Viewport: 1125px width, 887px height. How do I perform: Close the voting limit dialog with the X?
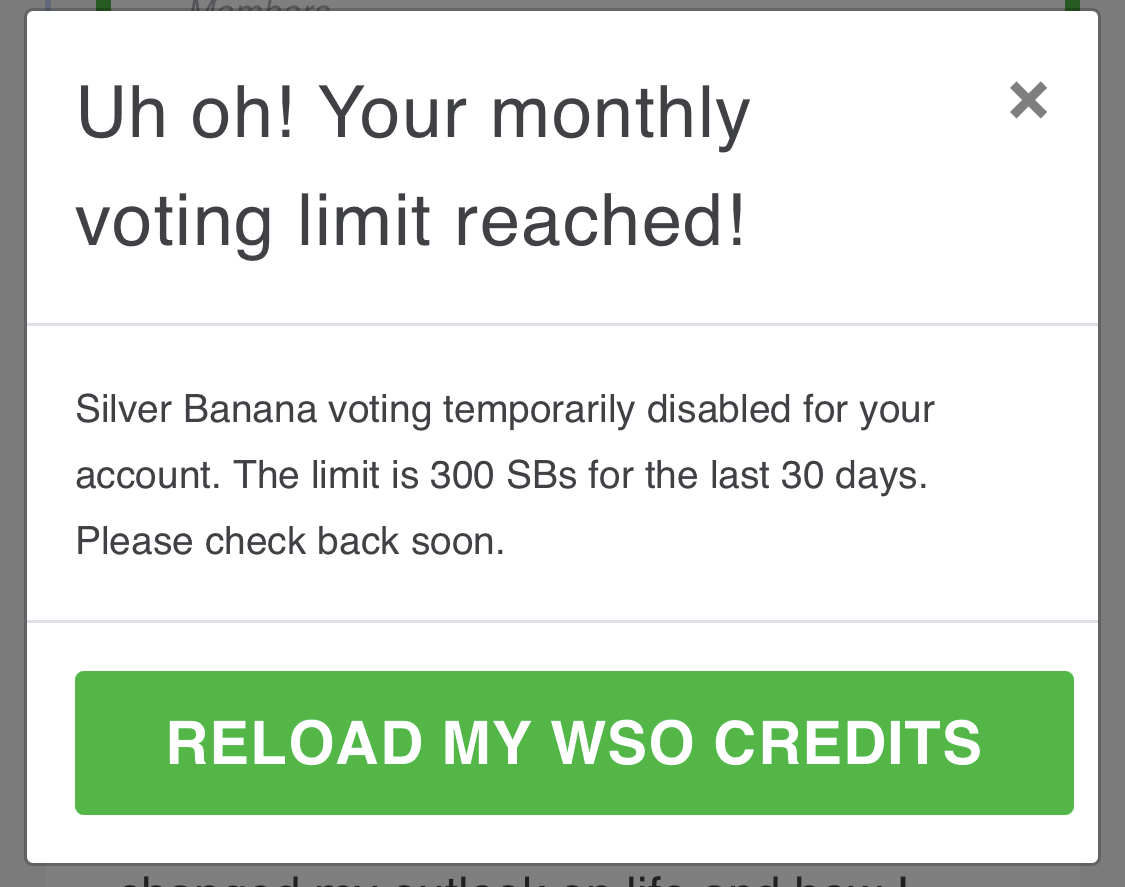pos(1028,100)
